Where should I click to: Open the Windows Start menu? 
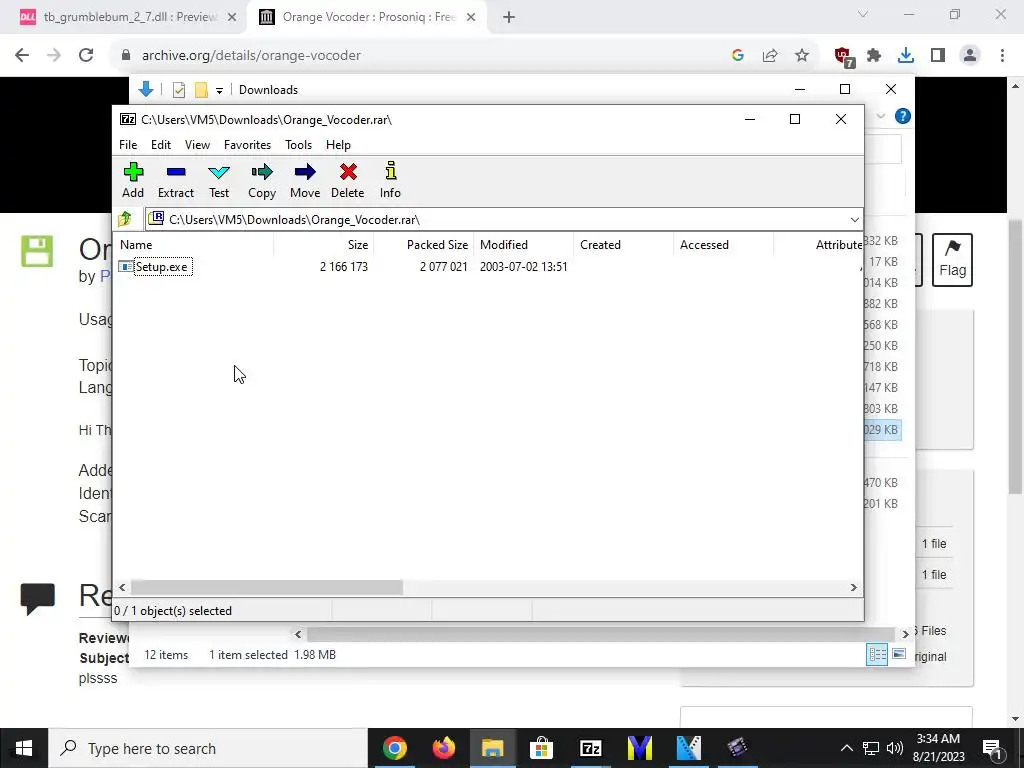pos(24,748)
